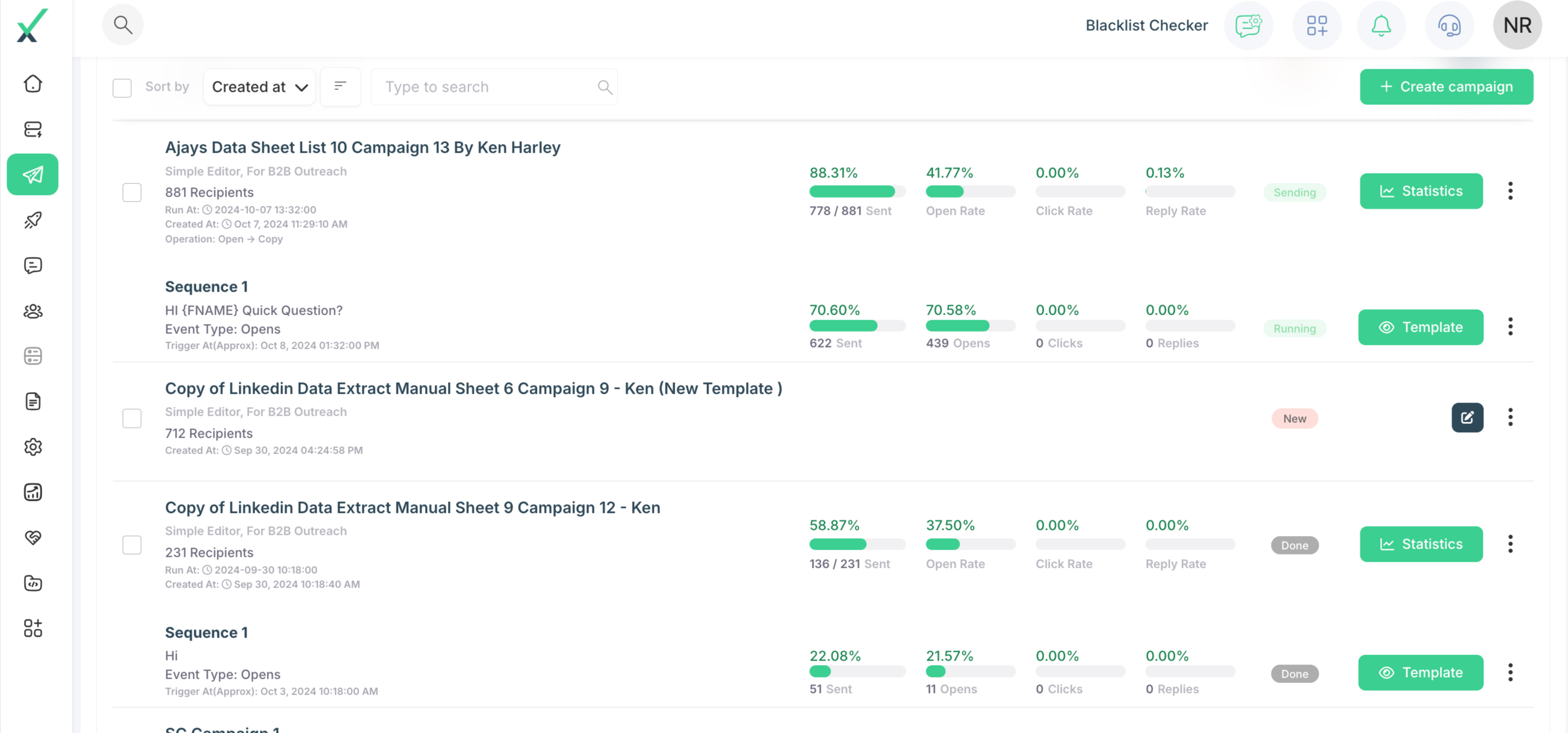Open the Home icon in the sidebar

coord(33,83)
